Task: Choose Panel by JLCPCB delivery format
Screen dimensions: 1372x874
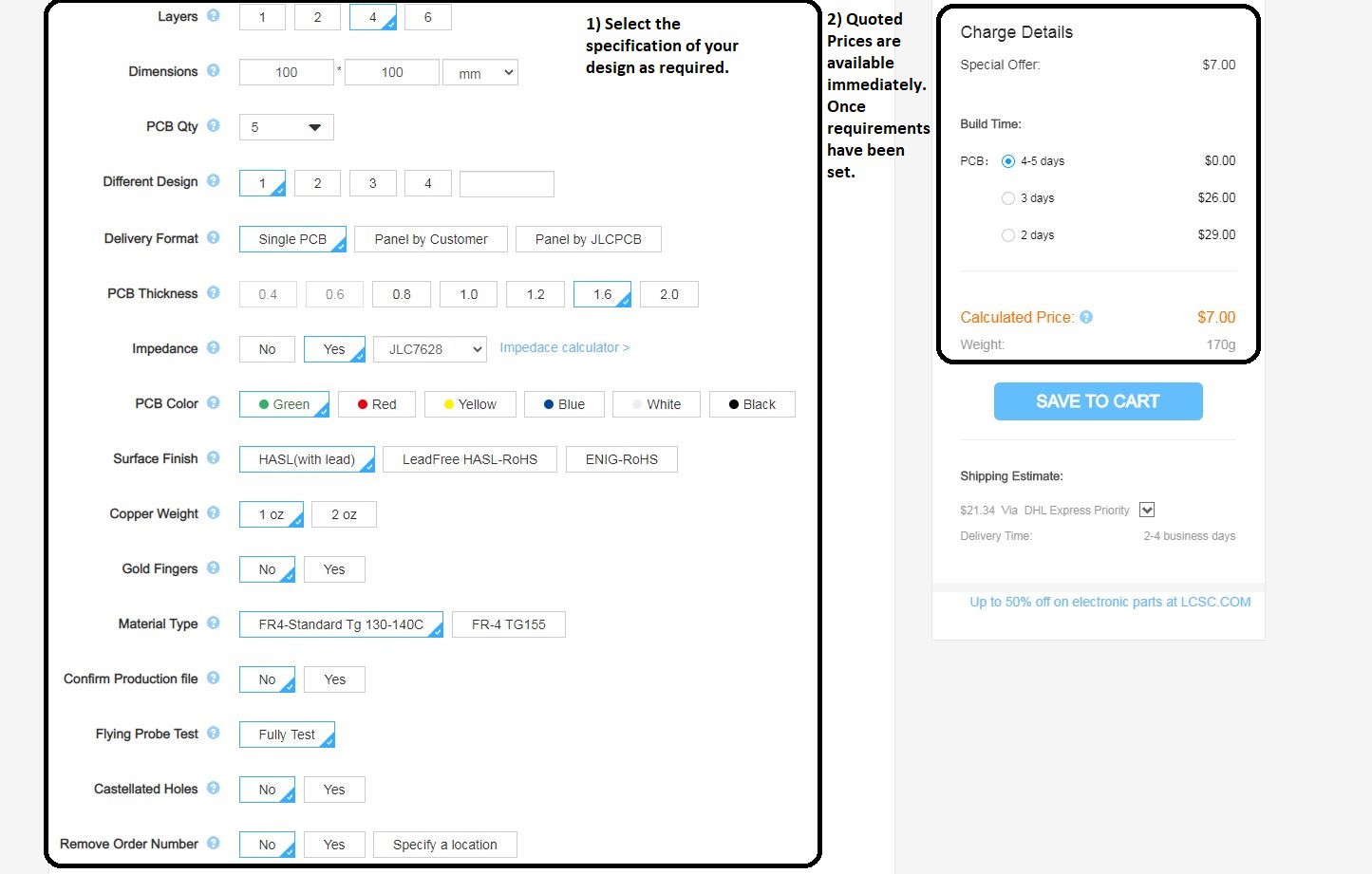Action: 589,239
